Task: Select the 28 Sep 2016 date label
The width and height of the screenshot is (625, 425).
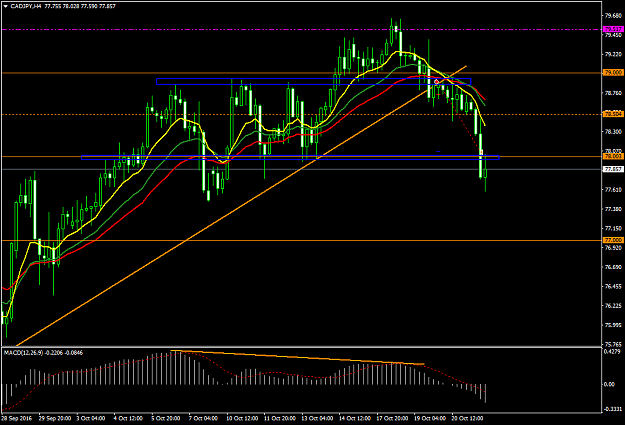Action: 16,418
